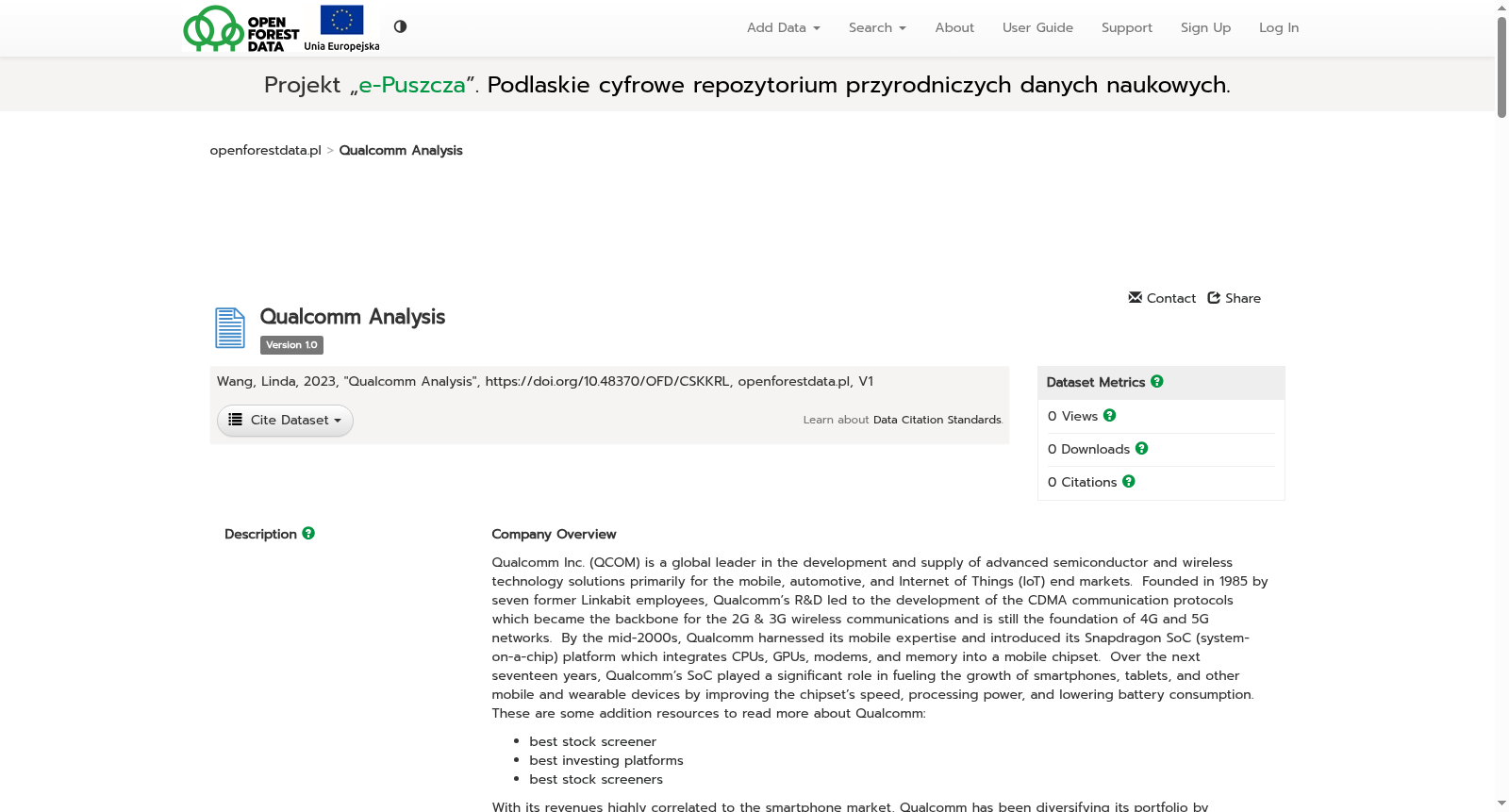This screenshot has height=812, width=1509.
Task: Click the '0 Citations' metric text
Action: tap(1082, 482)
